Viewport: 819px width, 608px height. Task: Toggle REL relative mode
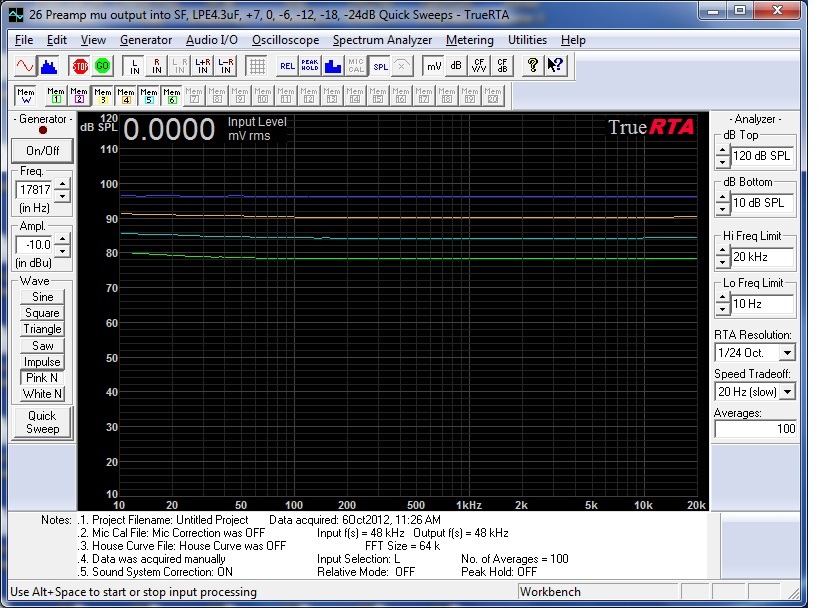pos(287,66)
